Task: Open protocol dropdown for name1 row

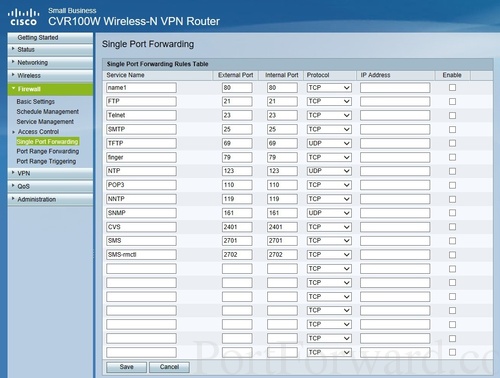Action: pos(329,88)
